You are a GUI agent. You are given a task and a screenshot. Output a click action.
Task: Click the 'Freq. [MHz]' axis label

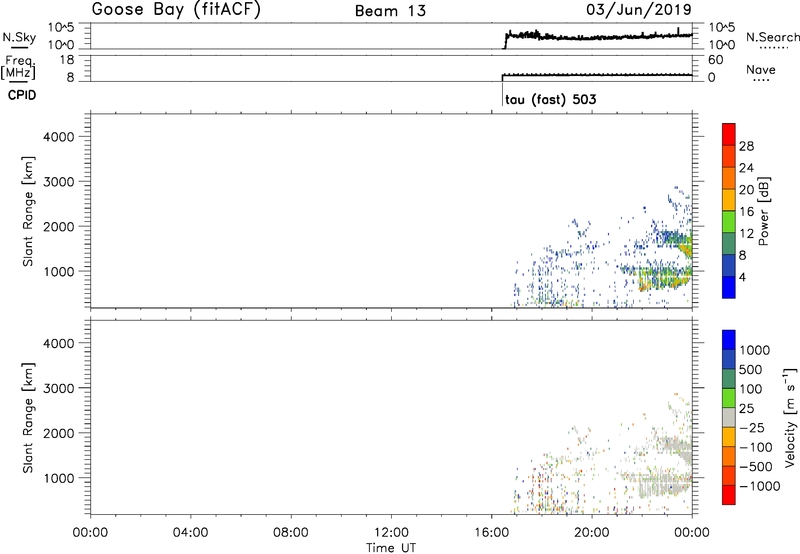(18, 67)
